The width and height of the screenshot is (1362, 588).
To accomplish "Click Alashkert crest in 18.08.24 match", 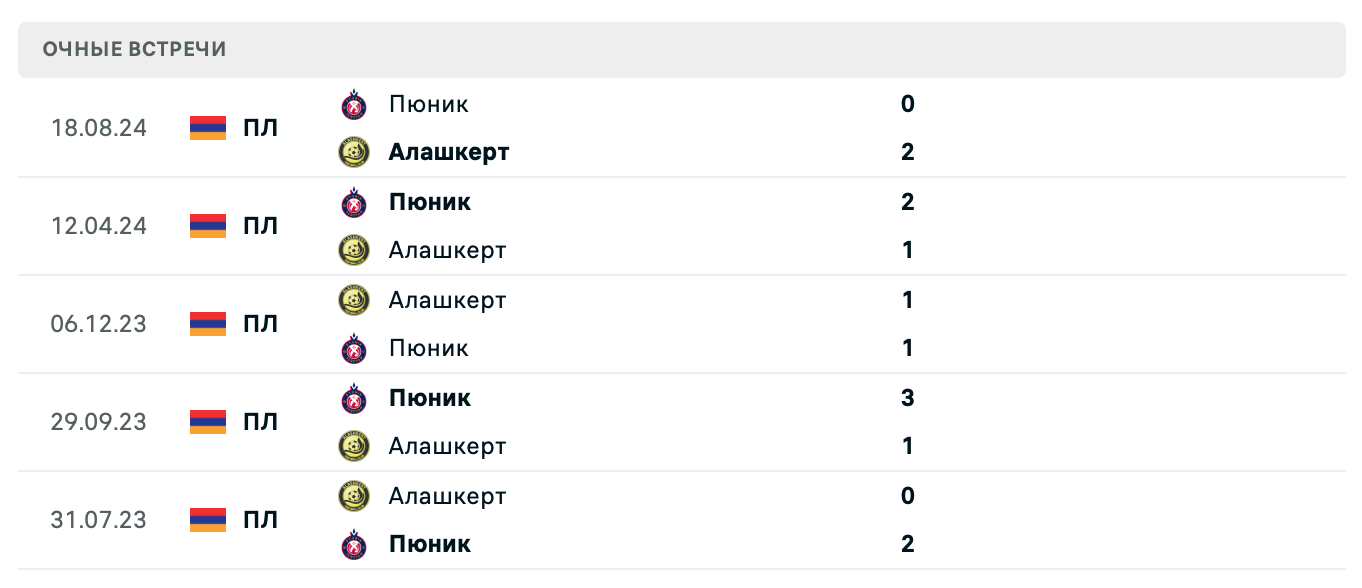I will pyautogui.click(x=354, y=152).
